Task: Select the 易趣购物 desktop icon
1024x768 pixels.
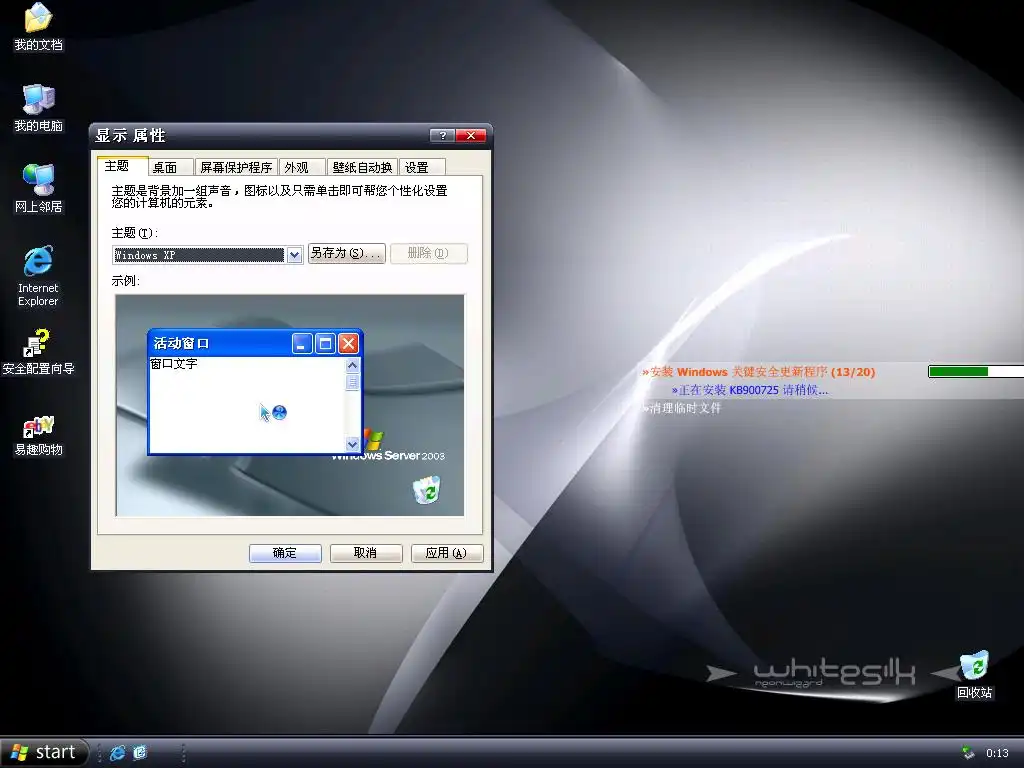Action: coord(39,435)
